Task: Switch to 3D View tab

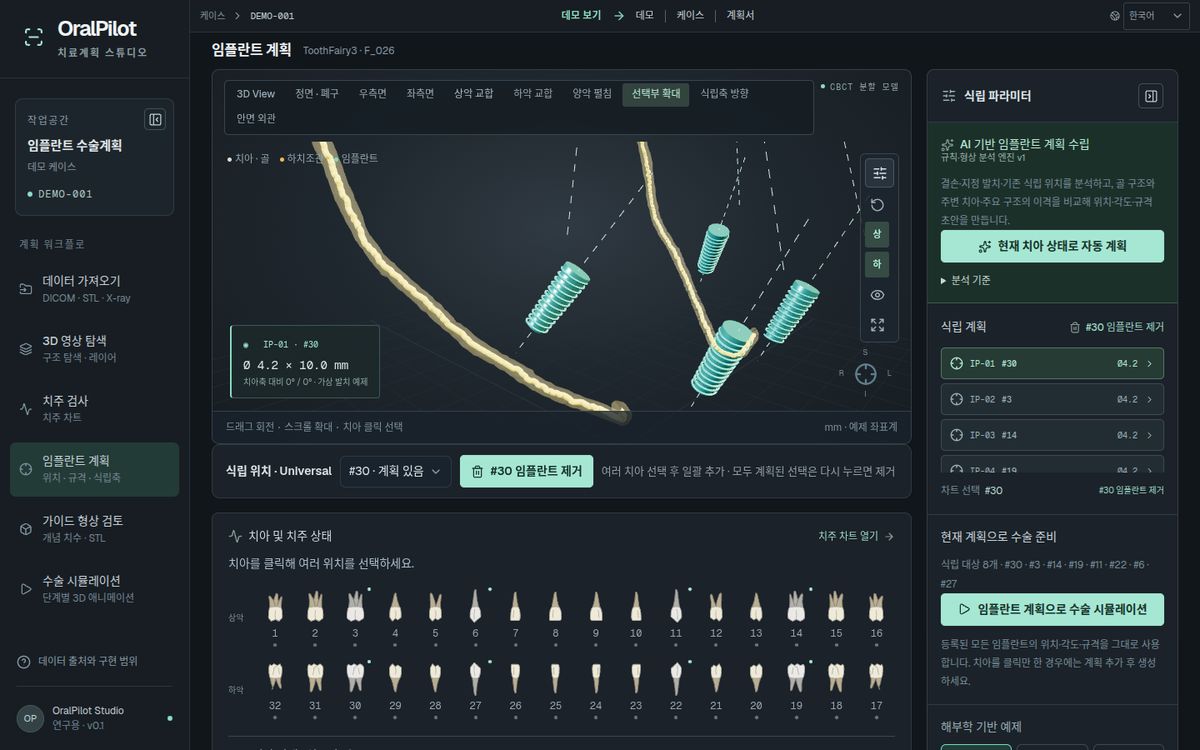Action: pyautogui.click(x=256, y=94)
